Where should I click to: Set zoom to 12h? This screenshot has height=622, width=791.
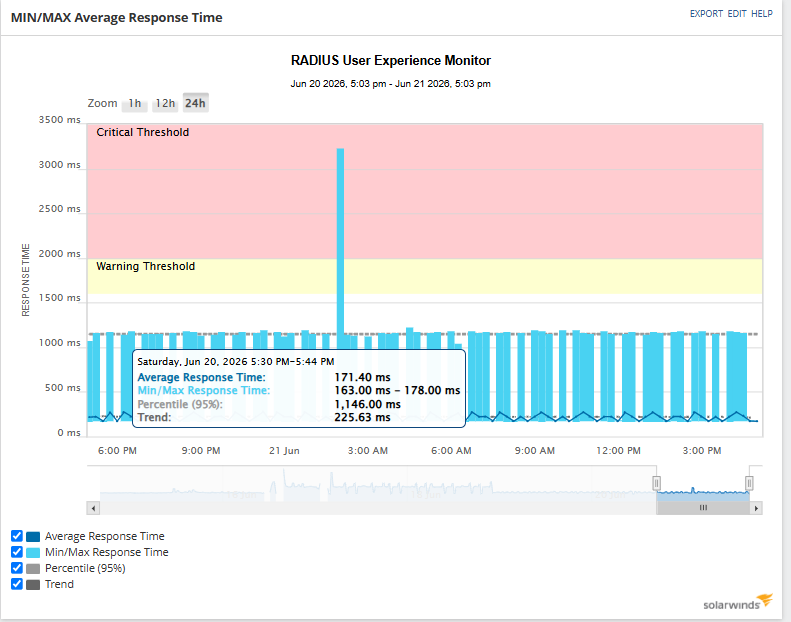[165, 103]
